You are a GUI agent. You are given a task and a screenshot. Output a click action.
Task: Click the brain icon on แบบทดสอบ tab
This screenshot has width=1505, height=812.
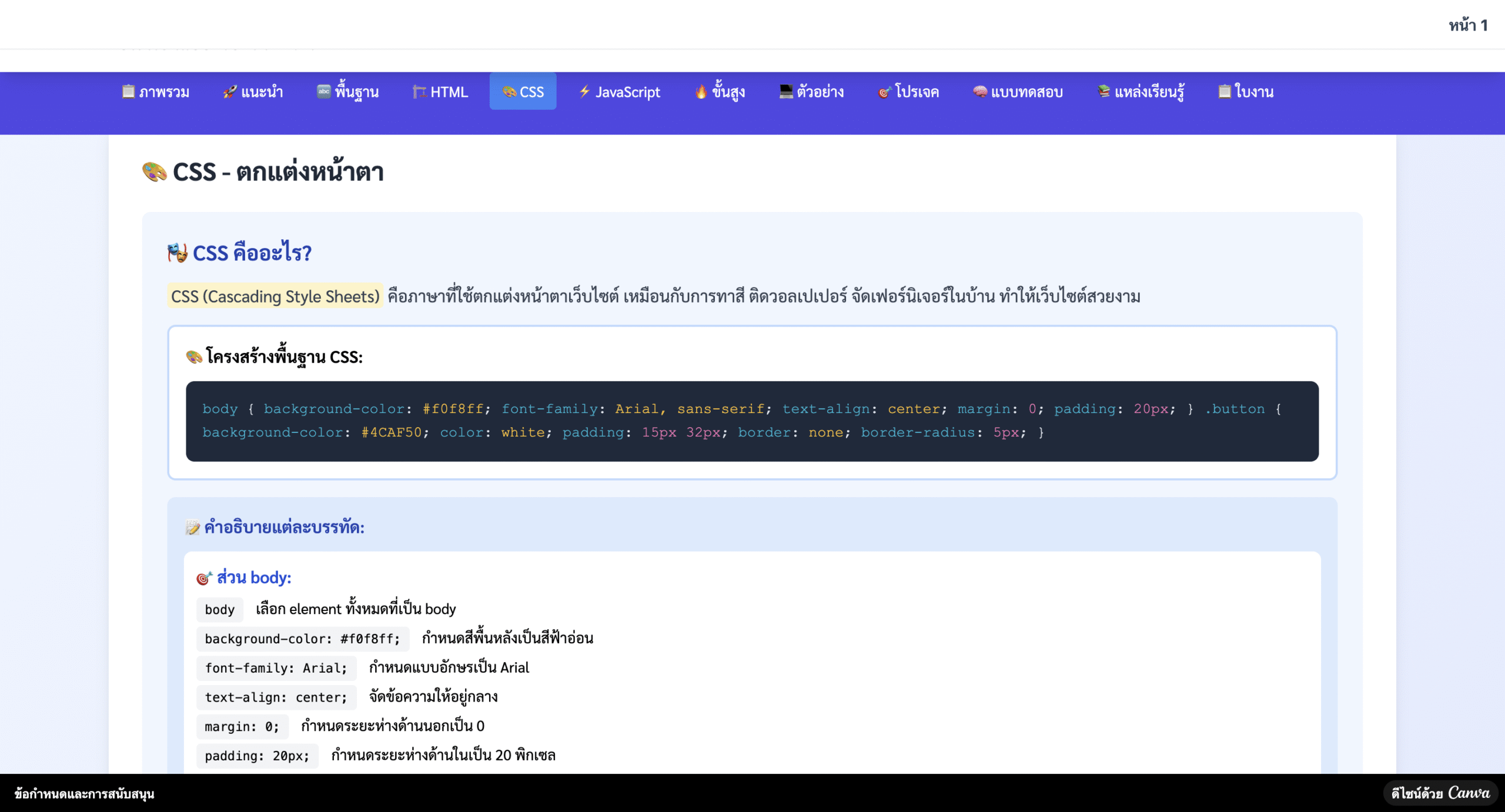(x=979, y=92)
